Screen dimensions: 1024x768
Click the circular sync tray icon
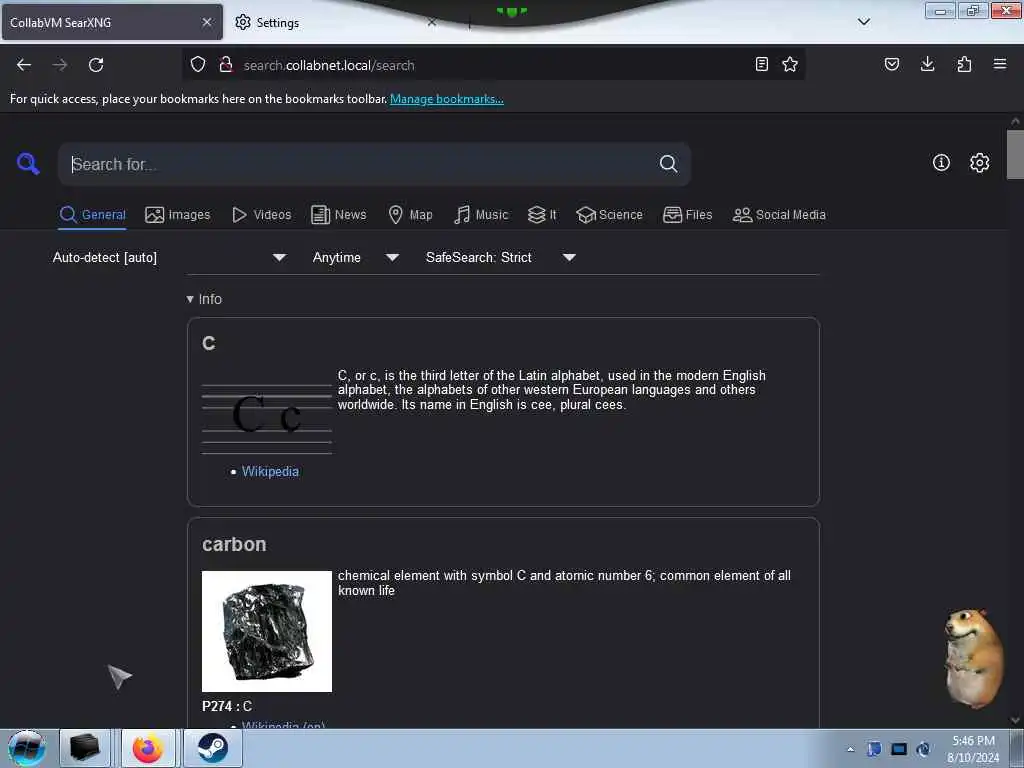[x=923, y=749]
